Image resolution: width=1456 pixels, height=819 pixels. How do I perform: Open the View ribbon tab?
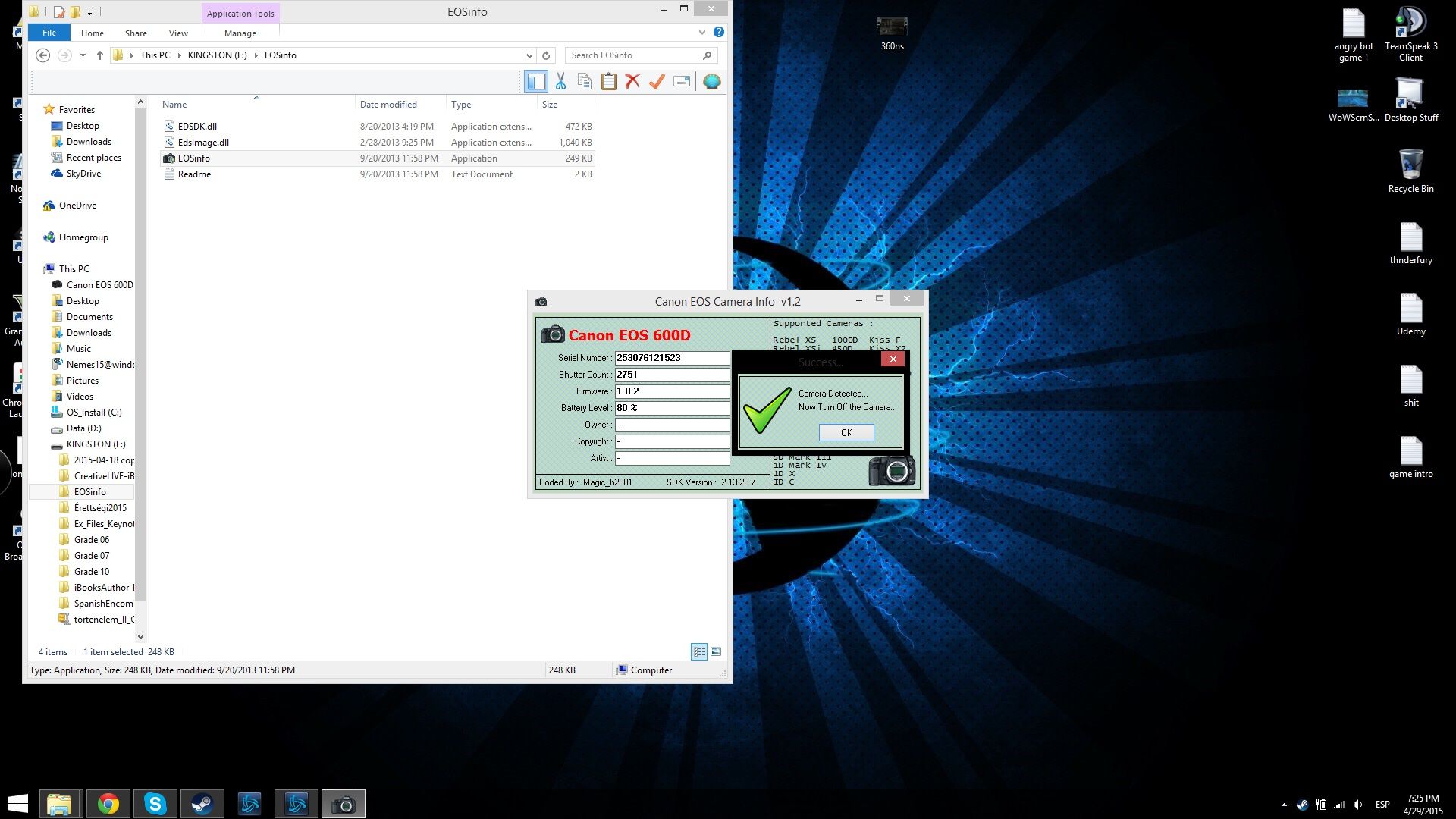[x=178, y=33]
